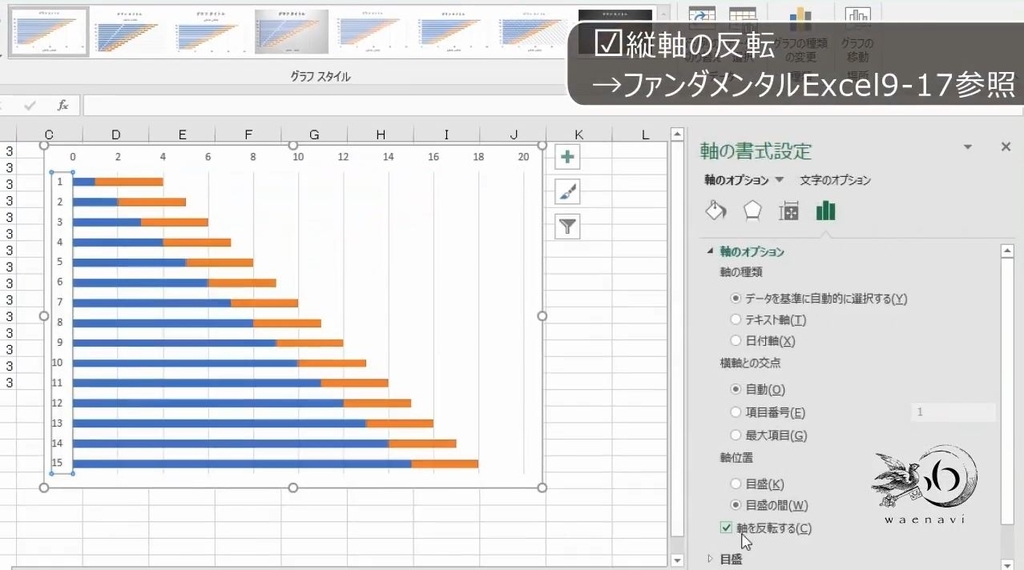Viewport: 1024px width, 570px height.
Task: Open the 軸のオプション dropdown arrow
Action: pos(779,180)
